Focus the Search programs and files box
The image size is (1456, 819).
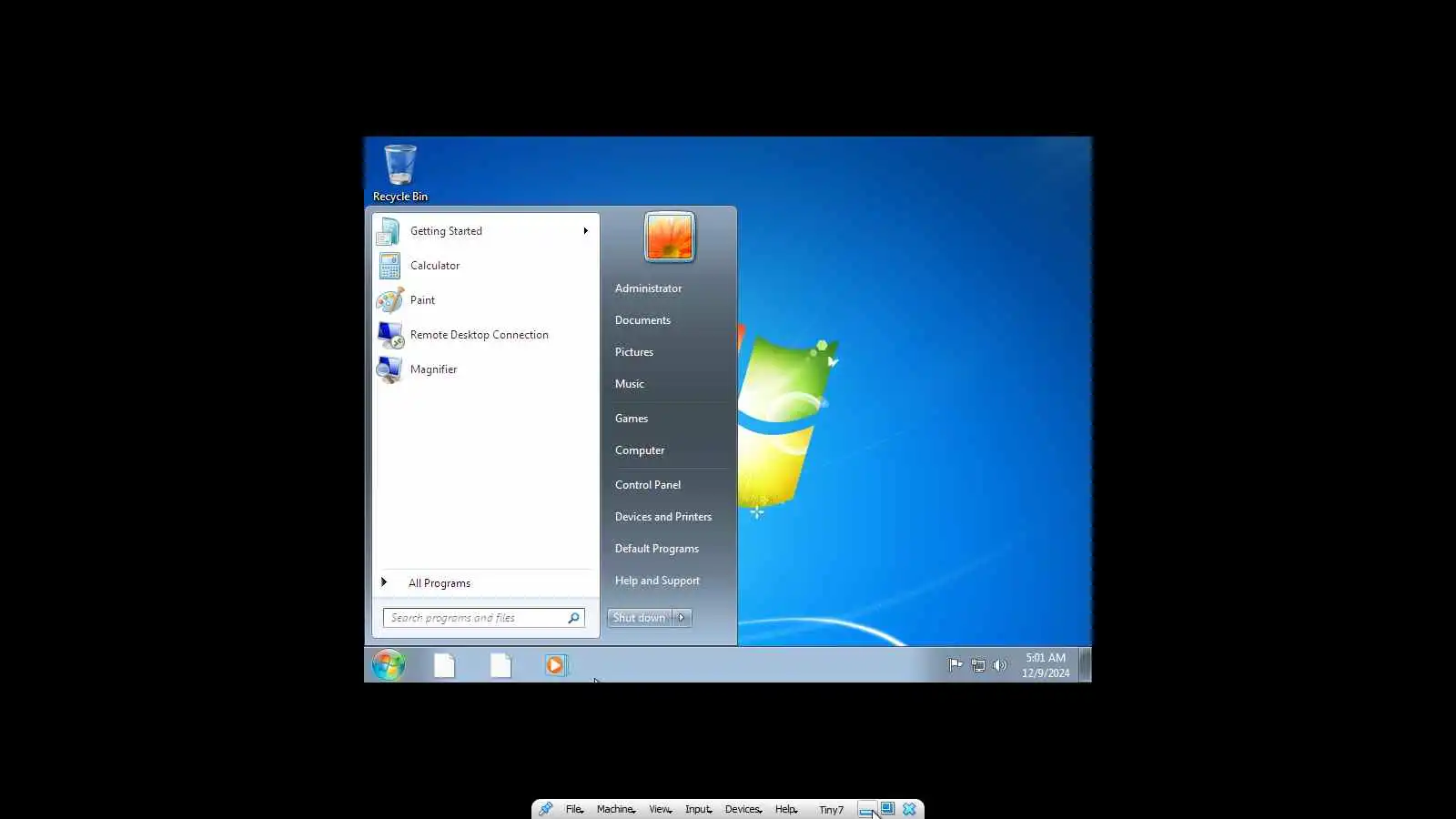point(484,618)
